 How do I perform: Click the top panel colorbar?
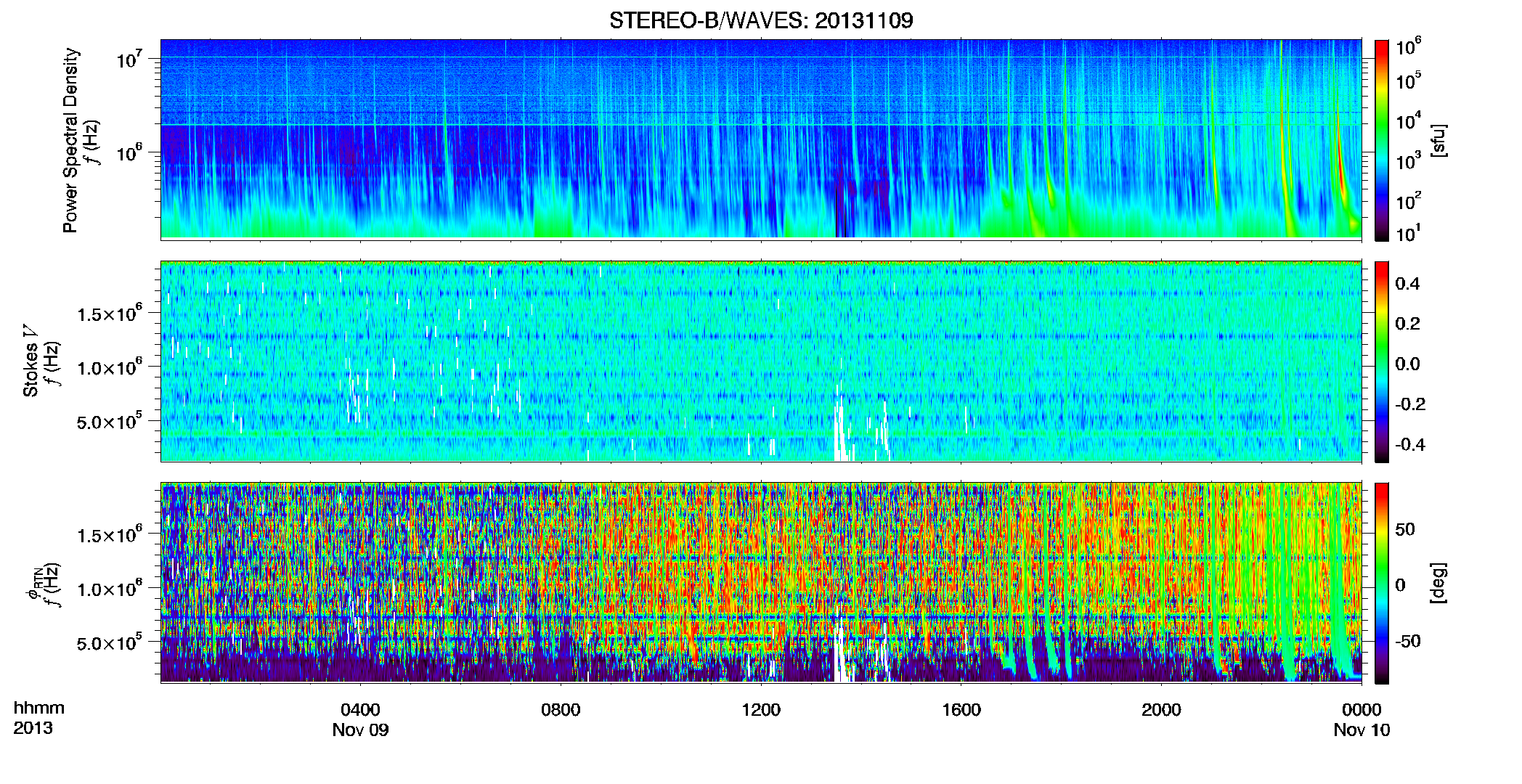pos(1382,140)
